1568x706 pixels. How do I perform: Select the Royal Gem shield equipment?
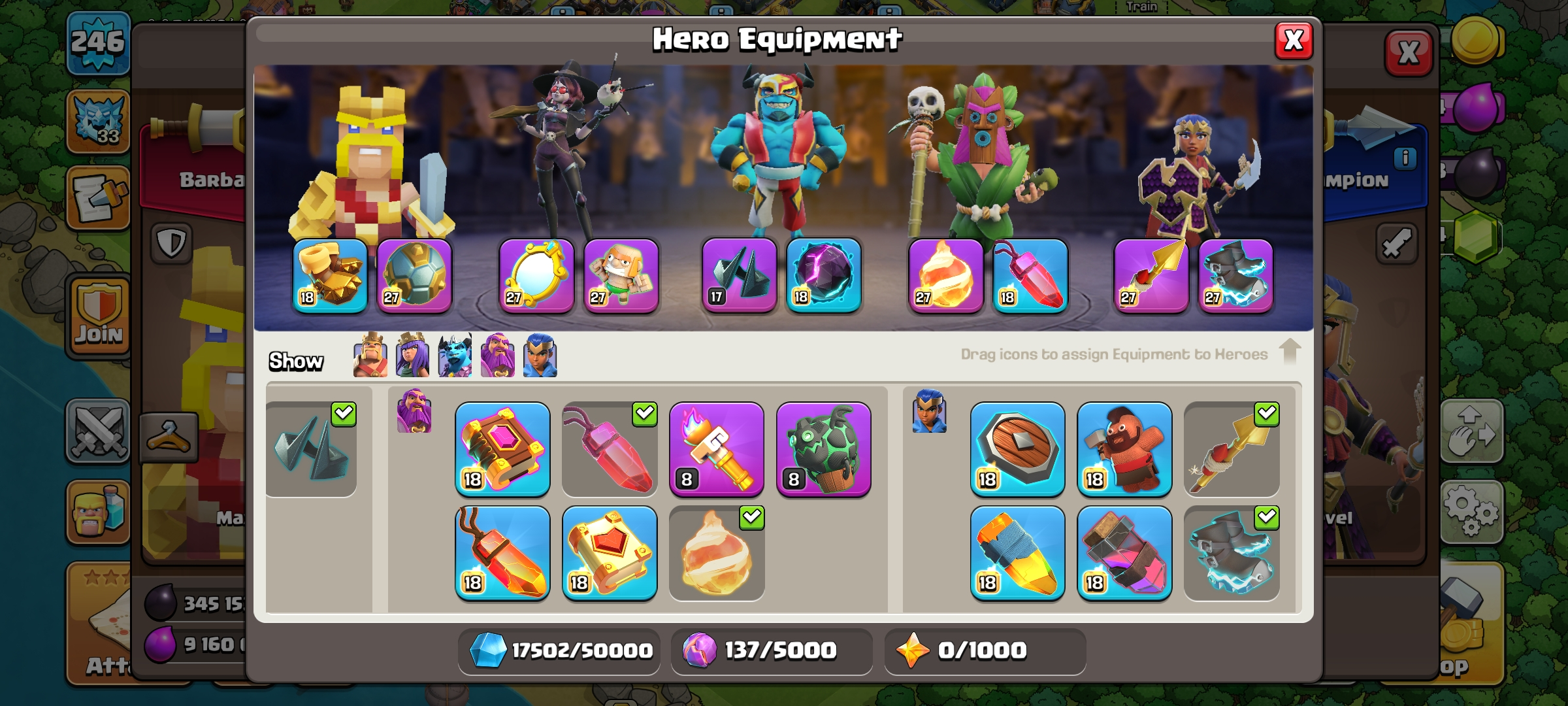(1017, 553)
